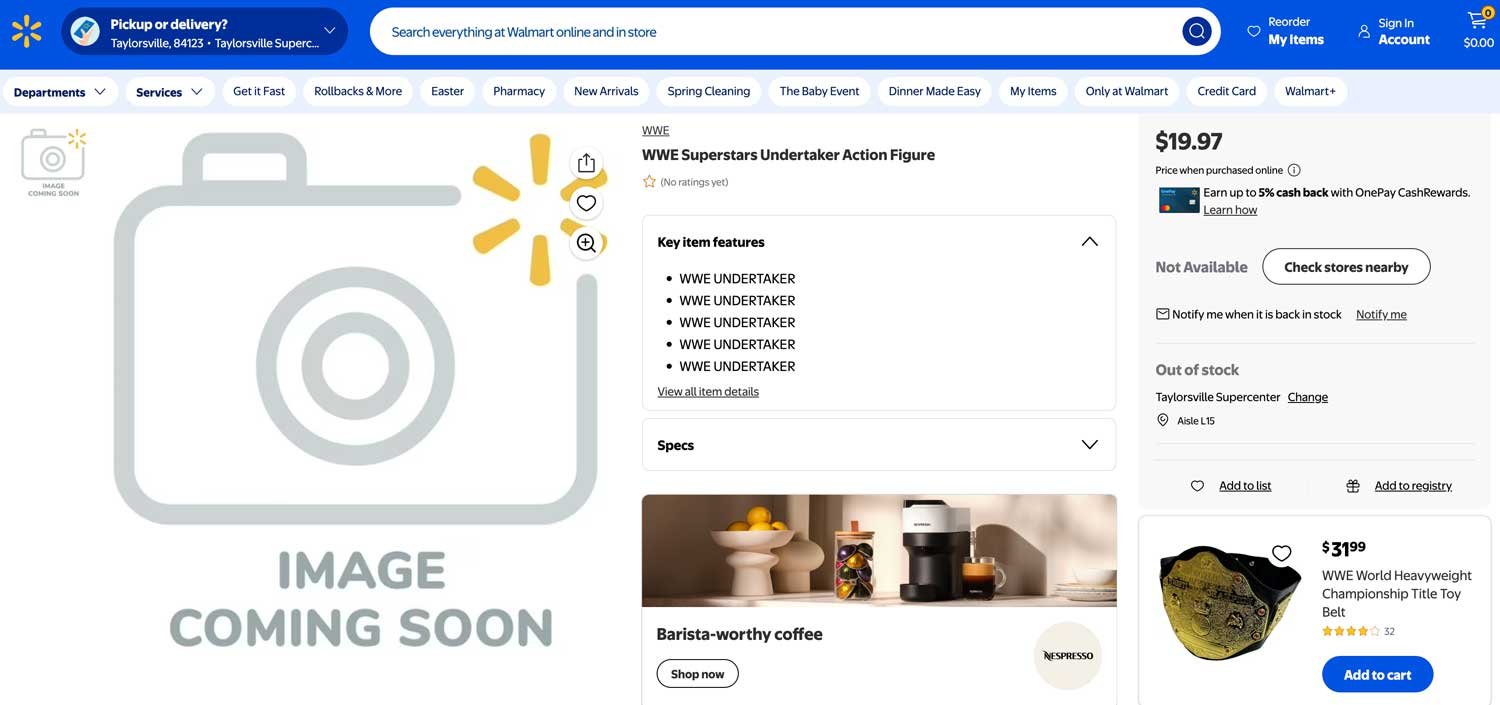Click the Add to registry gift icon
This screenshot has width=1500, height=705.
(1353, 486)
